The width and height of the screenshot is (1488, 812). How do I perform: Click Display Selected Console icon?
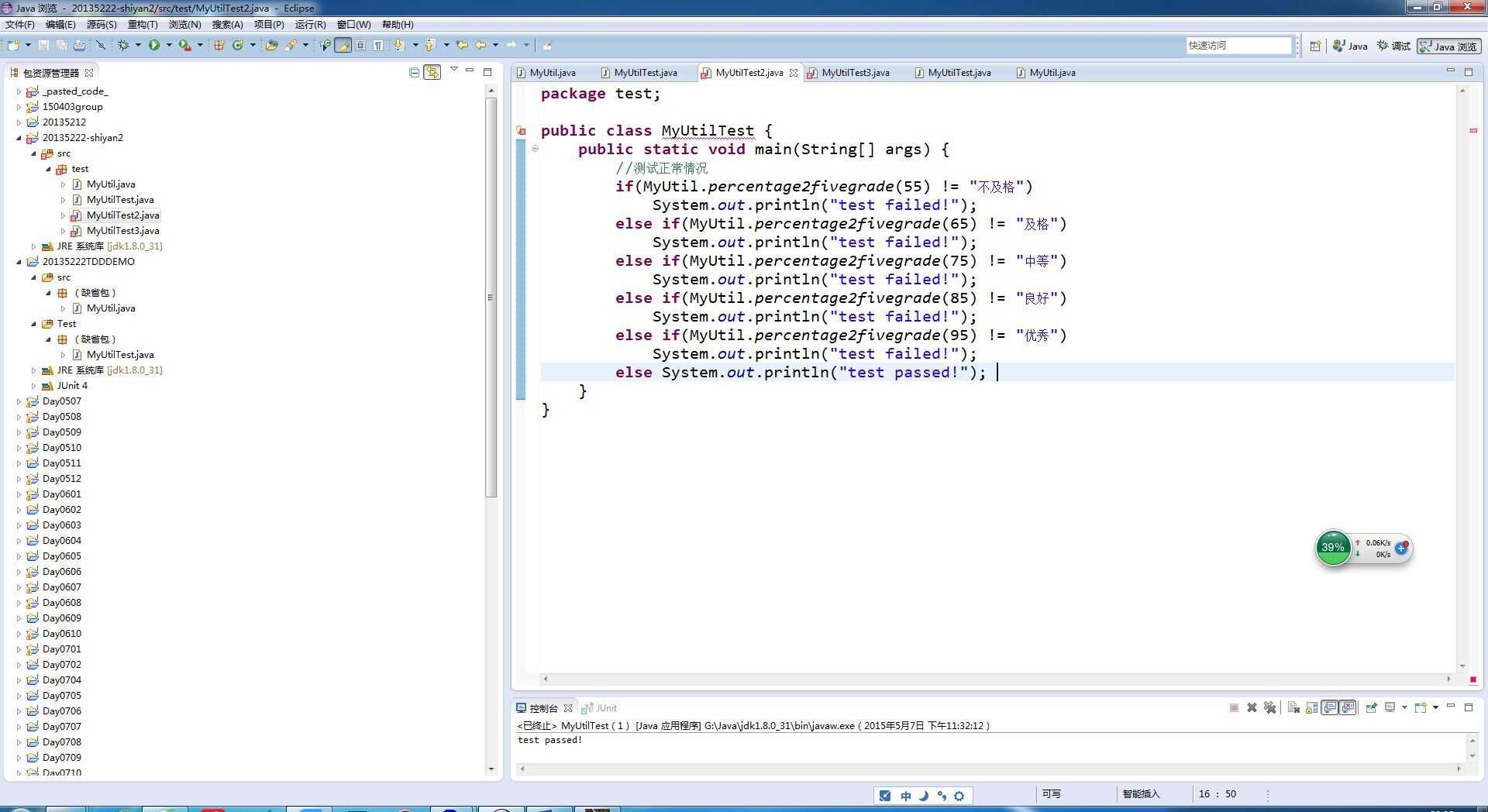1390,708
